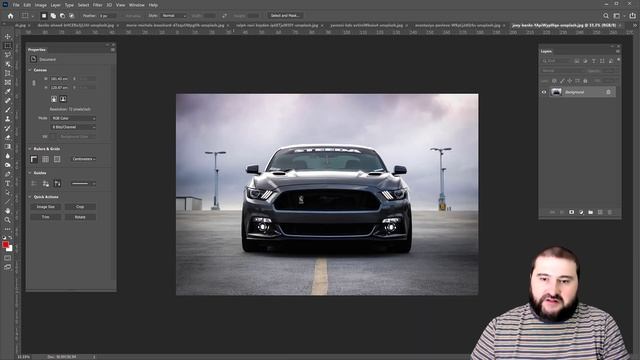Viewport: 640px width, 360px height.
Task: Select the Gradient tool
Action: tap(7, 147)
